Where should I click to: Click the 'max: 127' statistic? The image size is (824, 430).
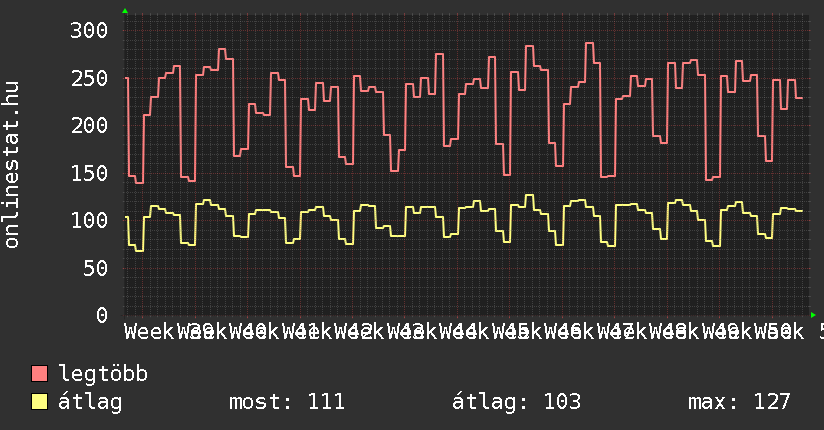(x=739, y=402)
